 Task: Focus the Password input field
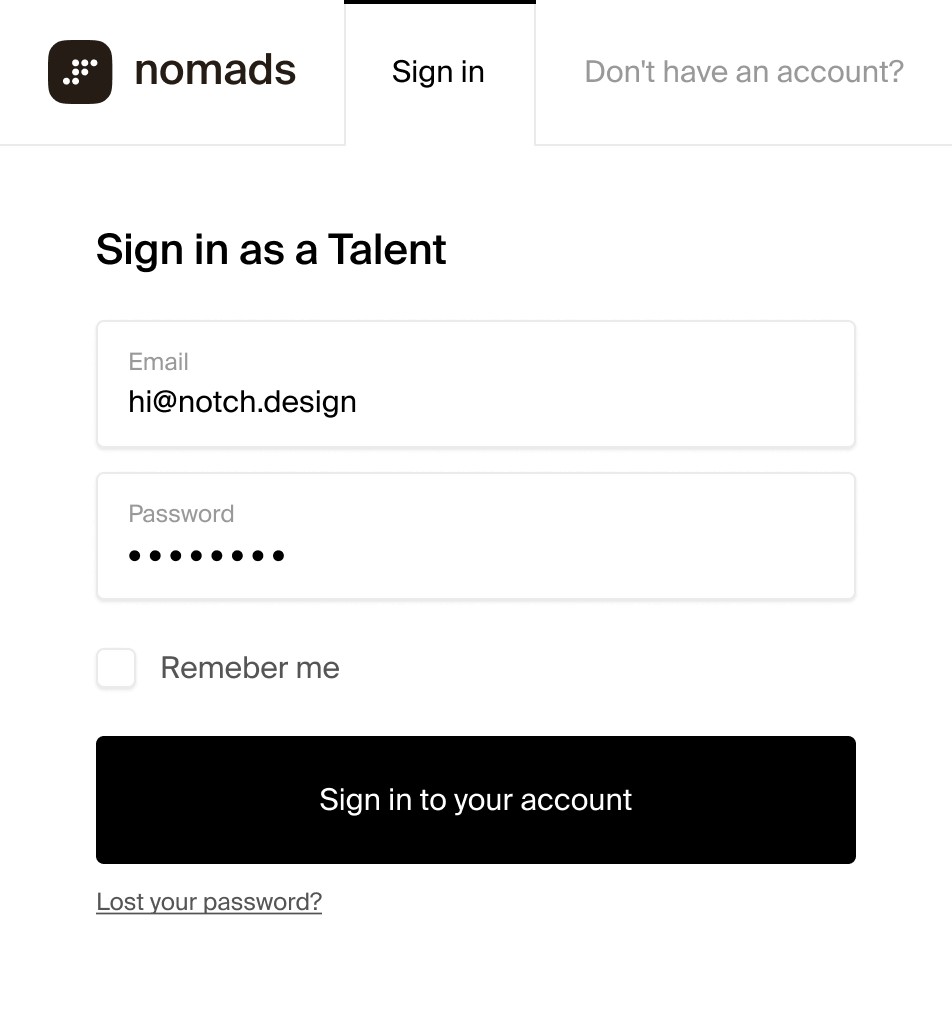point(476,536)
